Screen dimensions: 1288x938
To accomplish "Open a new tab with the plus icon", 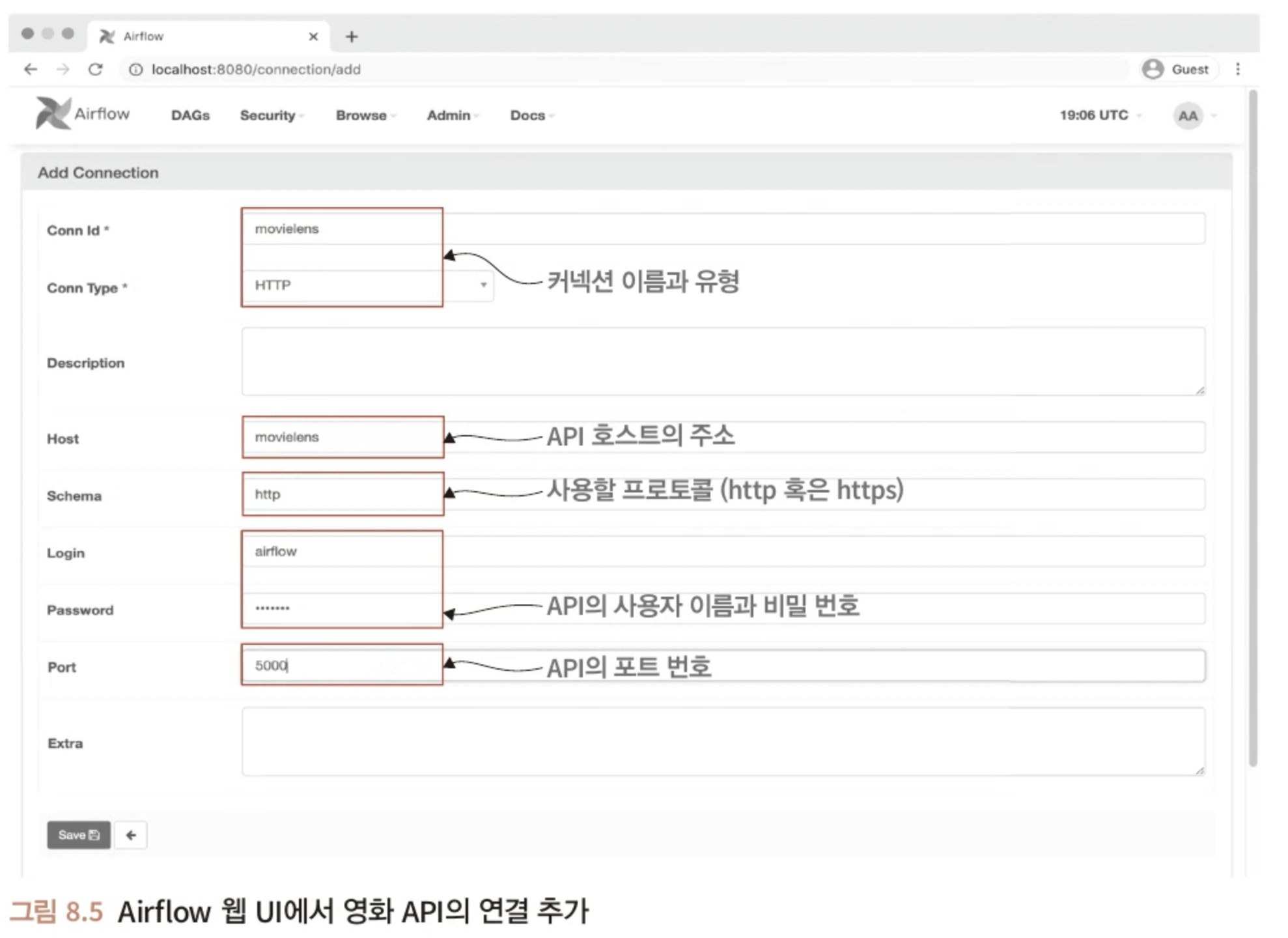I will pos(352,36).
